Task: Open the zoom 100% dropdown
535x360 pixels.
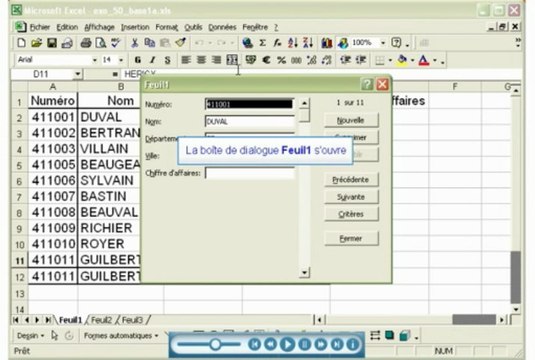Action: (x=383, y=43)
